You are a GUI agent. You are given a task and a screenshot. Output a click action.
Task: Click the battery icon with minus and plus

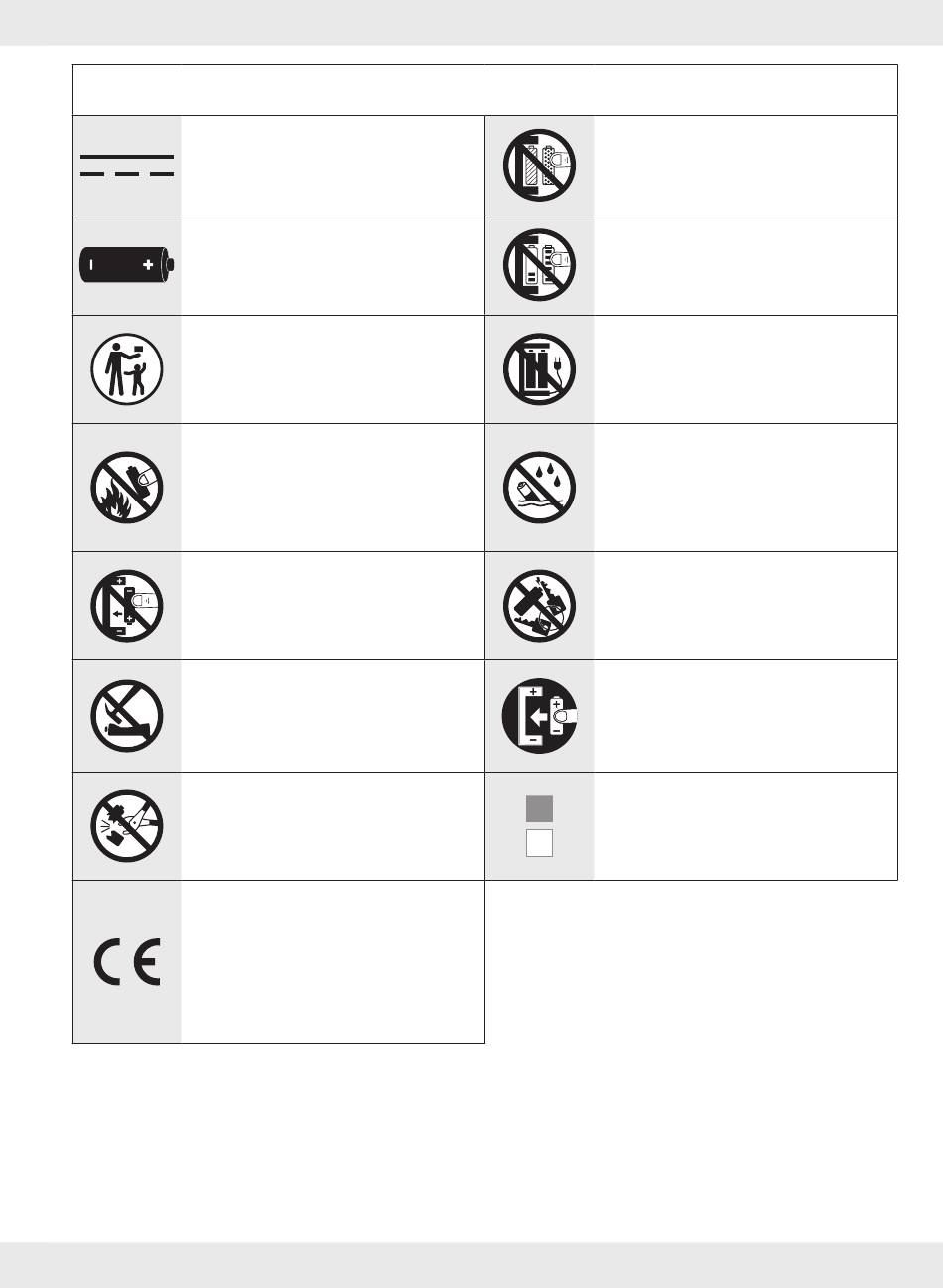pos(127,265)
